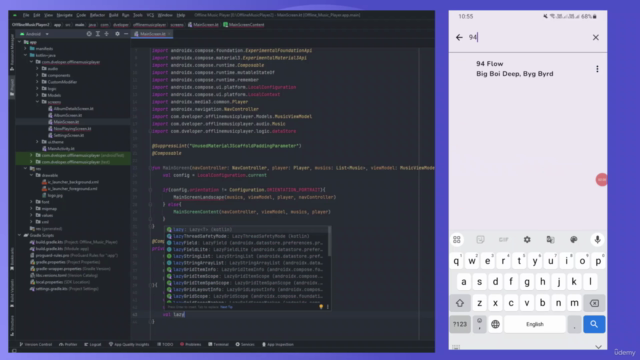Open the Bookmarks side tool window
The width and height of the screenshot is (640, 360).
click(12, 259)
